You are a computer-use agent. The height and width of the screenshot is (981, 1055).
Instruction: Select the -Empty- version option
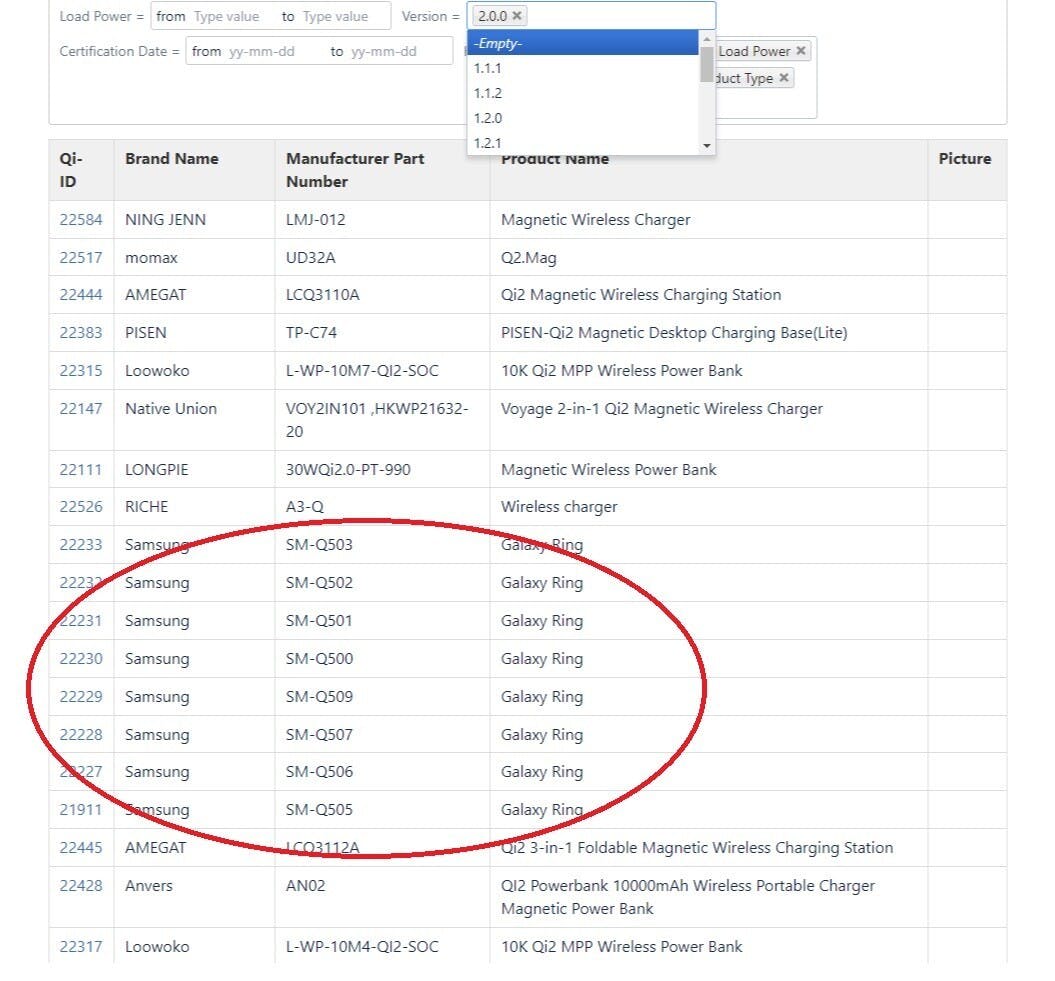[583, 43]
